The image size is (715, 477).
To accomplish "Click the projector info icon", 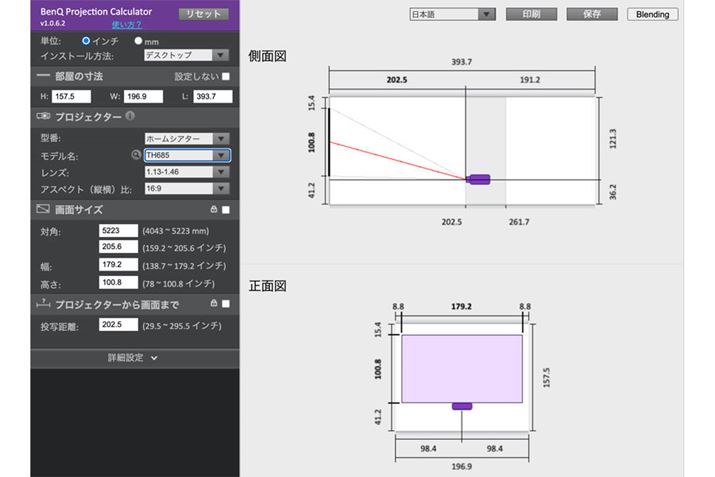I will click(x=130, y=116).
